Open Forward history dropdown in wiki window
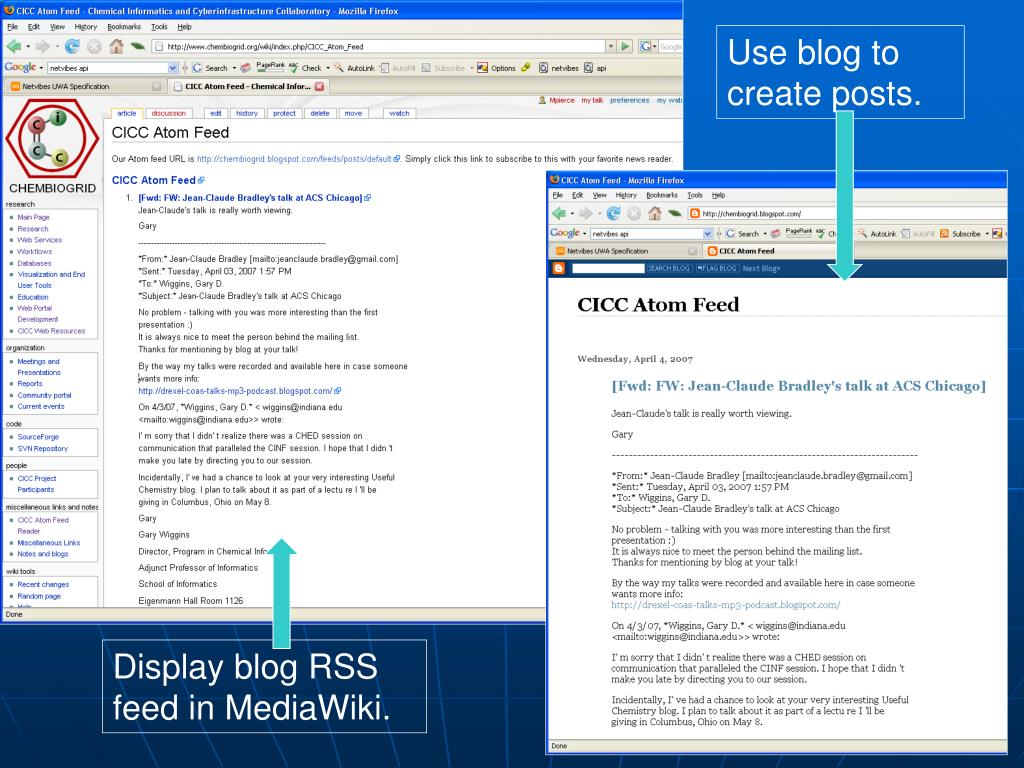Viewport: 1024px width, 768px height. 56,47
